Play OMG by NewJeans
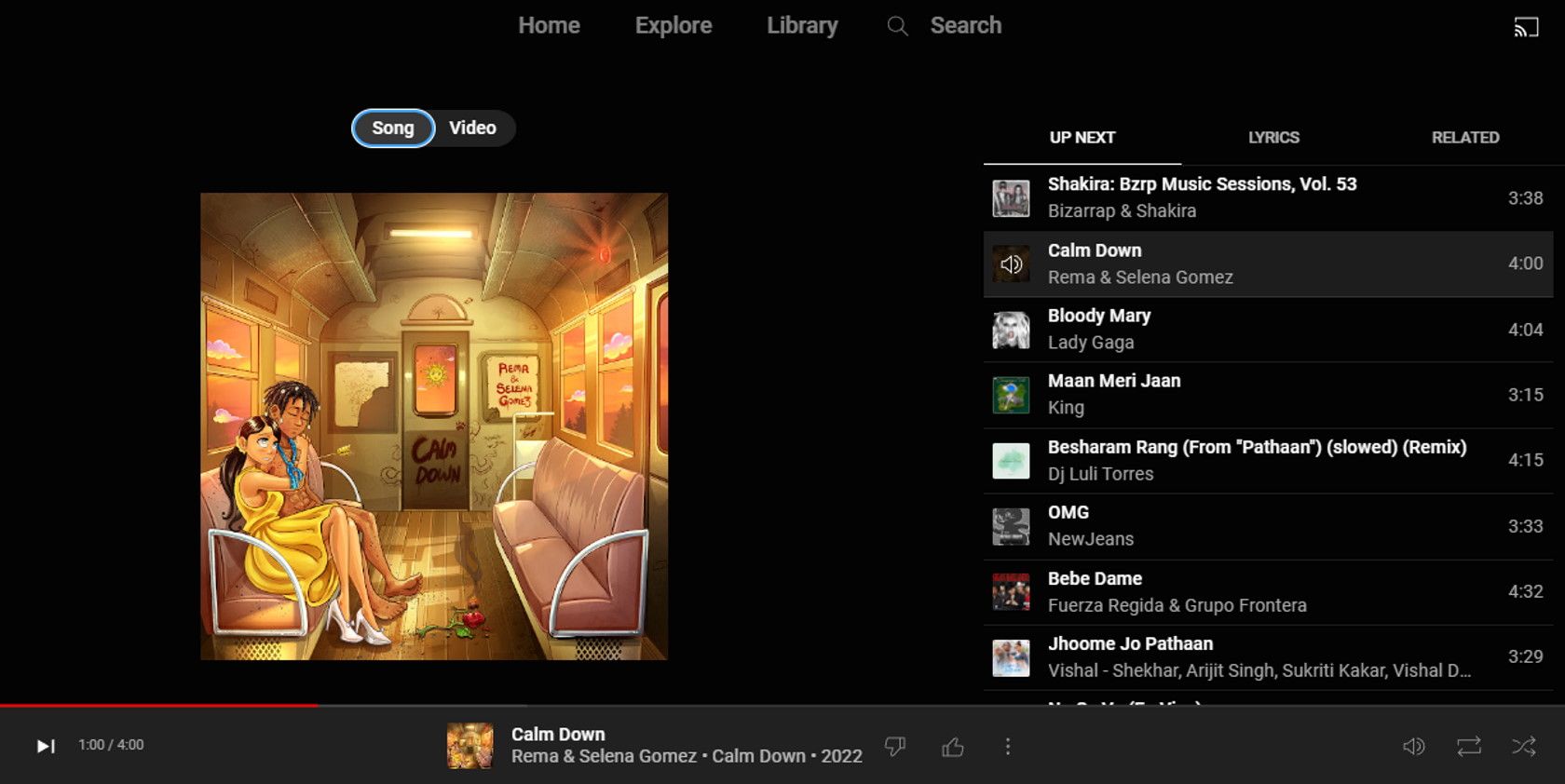Image resolution: width=1565 pixels, height=784 pixels. [1268, 526]
